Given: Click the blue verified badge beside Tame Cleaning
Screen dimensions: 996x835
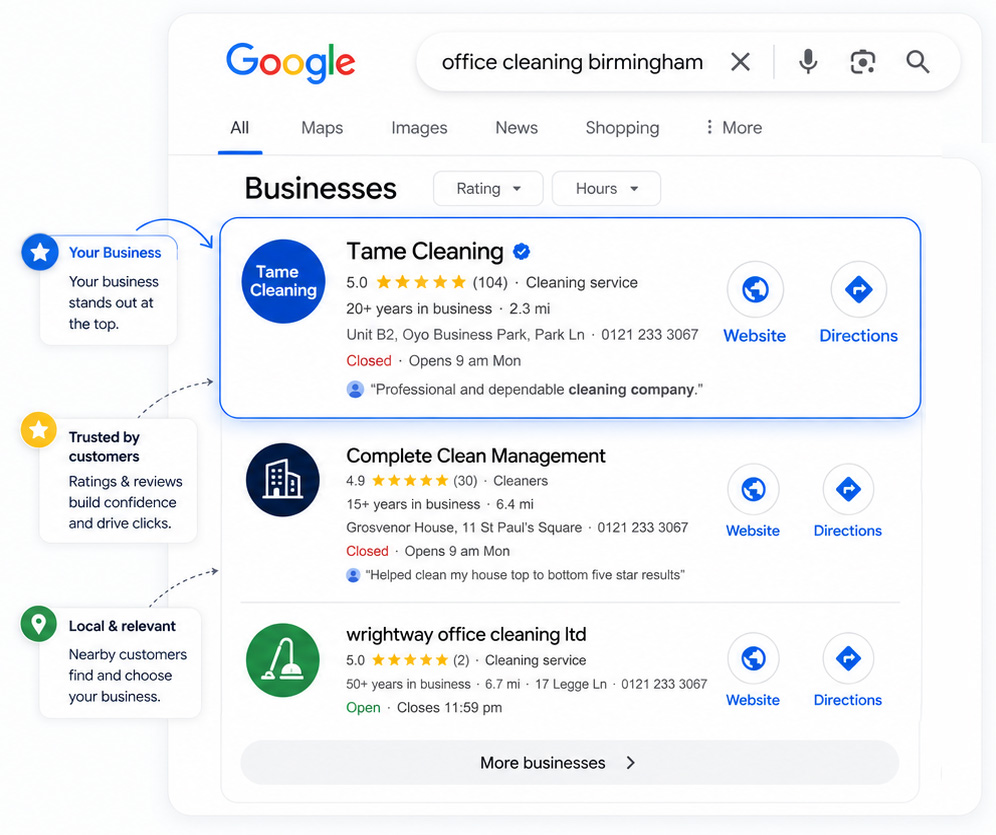Looking at the screenshot, I should [x=522, y=251].
